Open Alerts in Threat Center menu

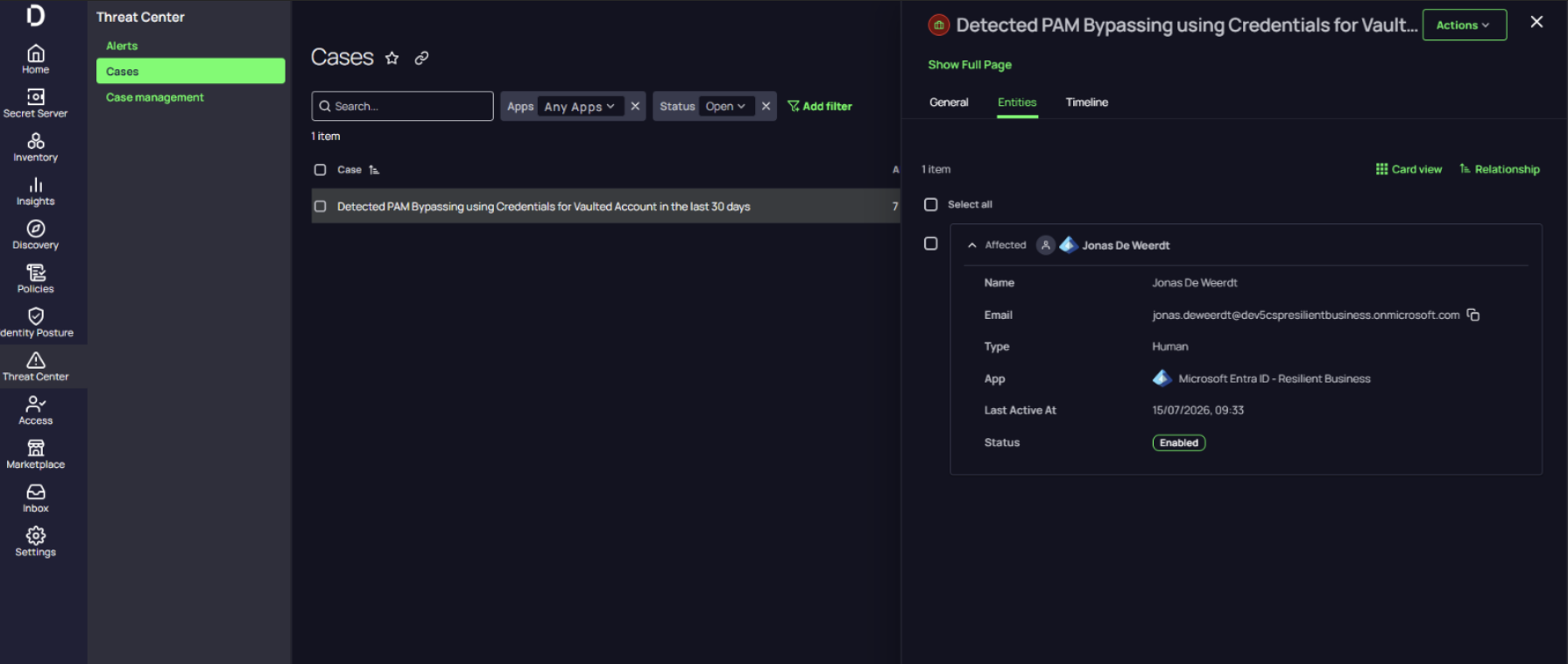coord(122,46)
